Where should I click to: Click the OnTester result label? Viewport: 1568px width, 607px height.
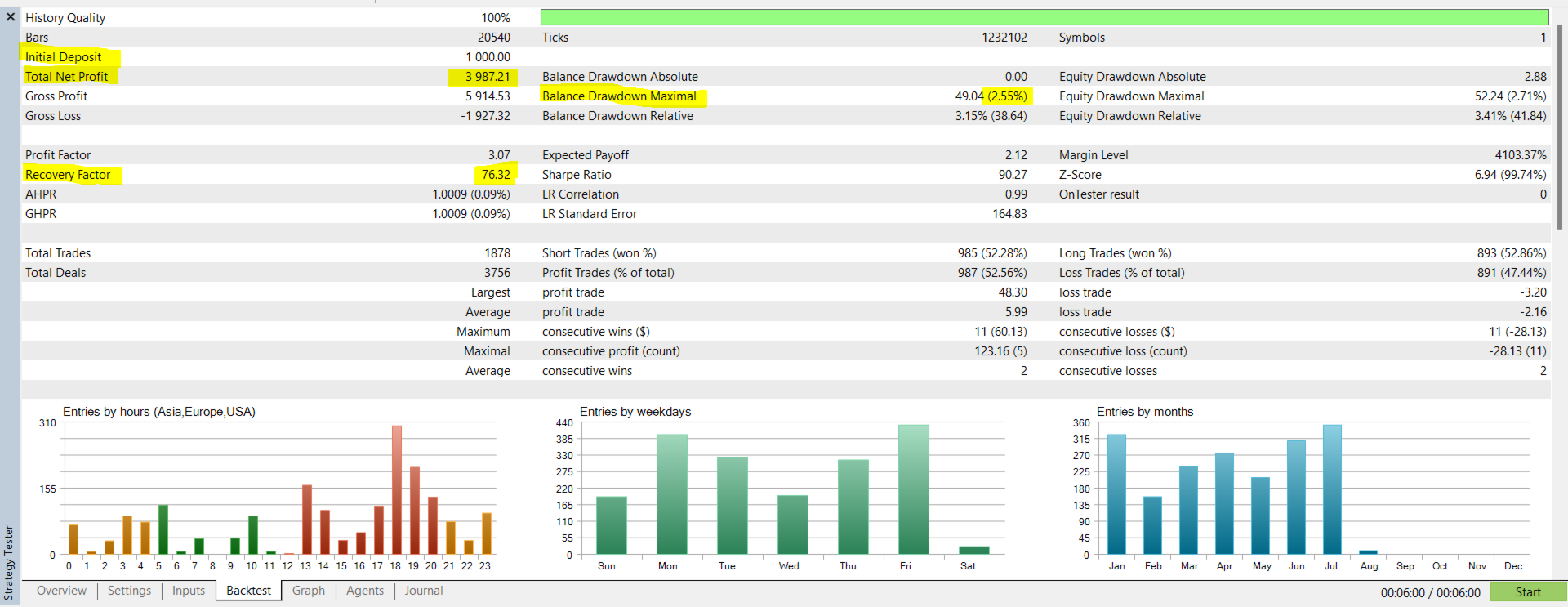pyautogui.click(x=1099, y=194)
